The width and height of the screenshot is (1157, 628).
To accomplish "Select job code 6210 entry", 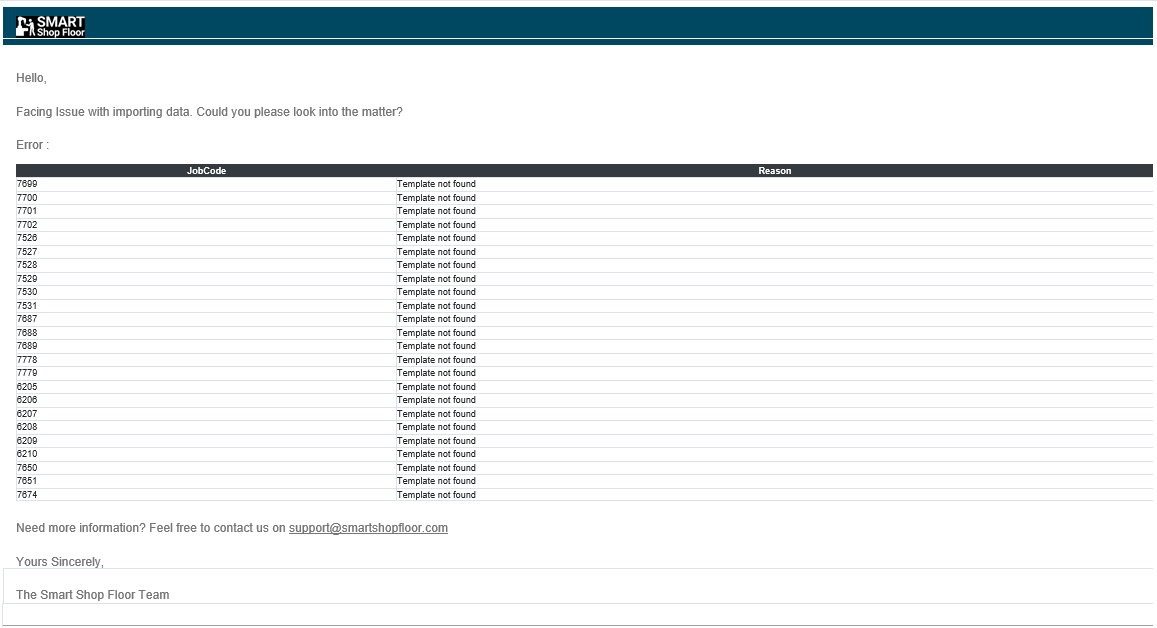I will pos(27,454).
